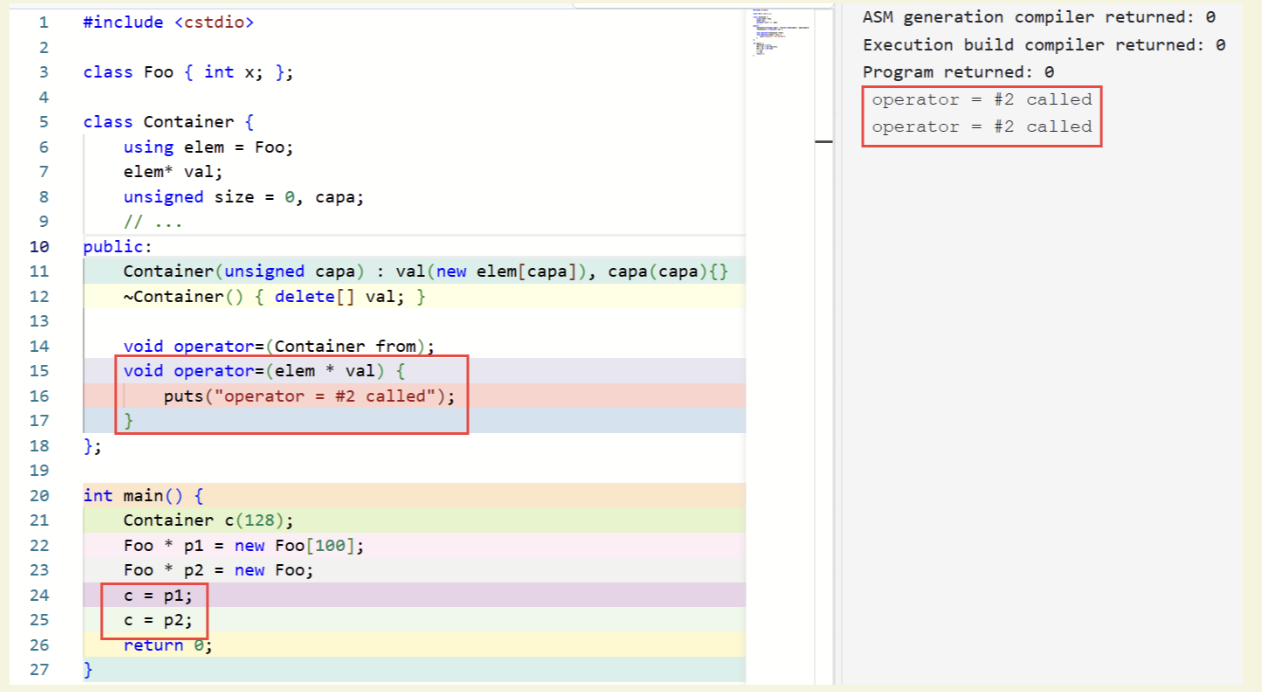Click 'int main()' function header

pos(143,496)
